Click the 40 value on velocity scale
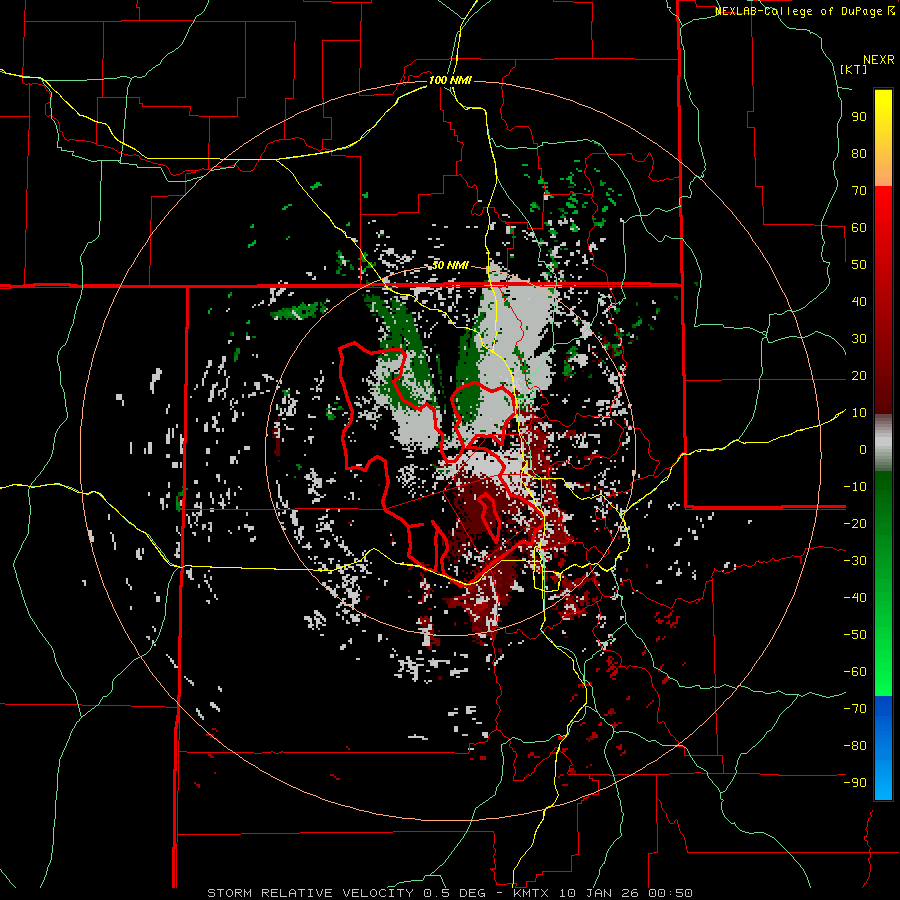900x900 pixels. point(859,302)
